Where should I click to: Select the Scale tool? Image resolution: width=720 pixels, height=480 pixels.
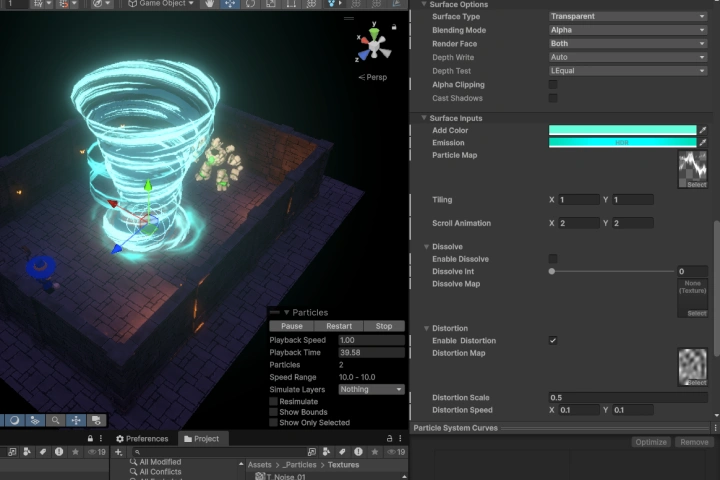[270, 4]
